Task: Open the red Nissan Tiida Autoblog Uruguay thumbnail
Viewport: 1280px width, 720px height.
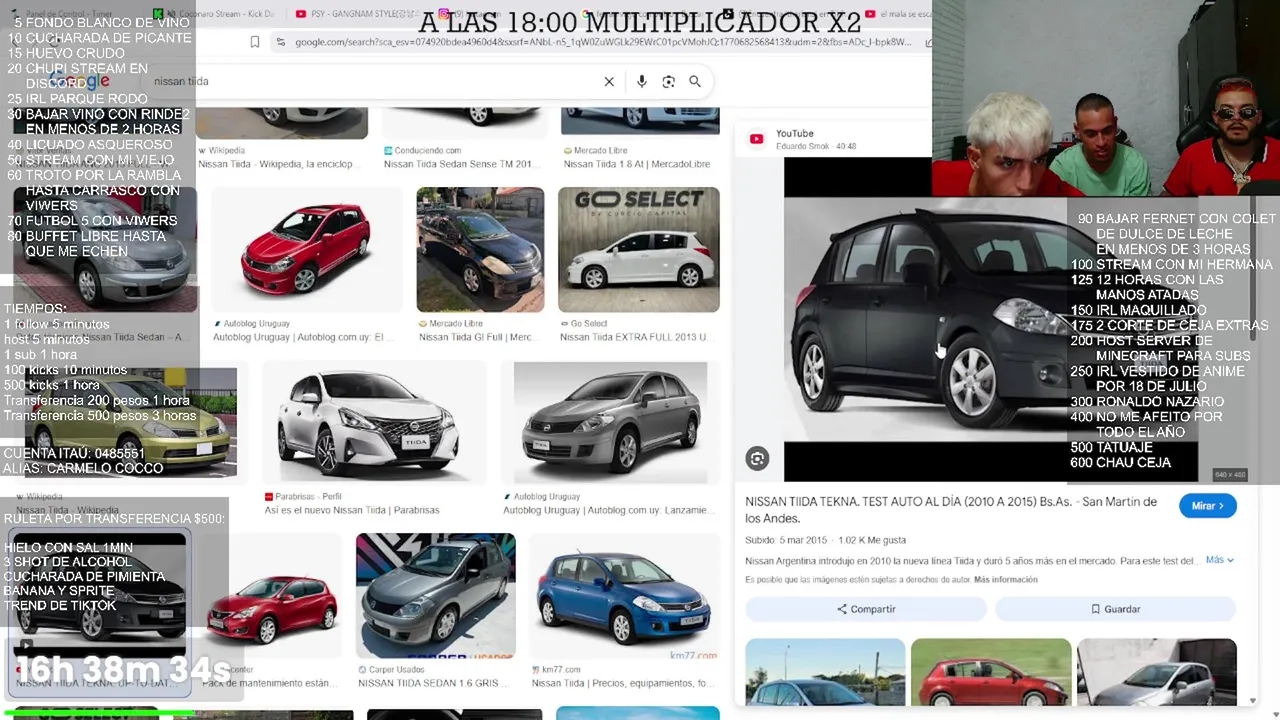Action: tap(306, 250)
